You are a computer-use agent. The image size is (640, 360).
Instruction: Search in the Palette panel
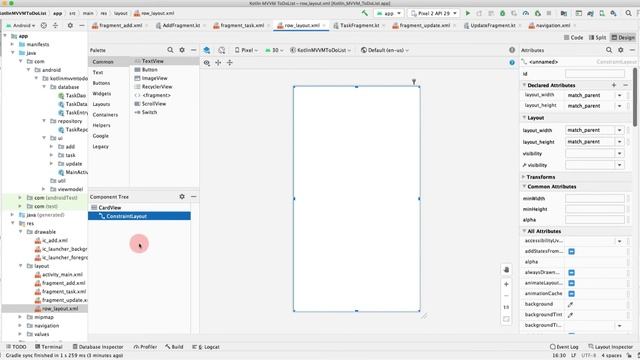point(170,50)
